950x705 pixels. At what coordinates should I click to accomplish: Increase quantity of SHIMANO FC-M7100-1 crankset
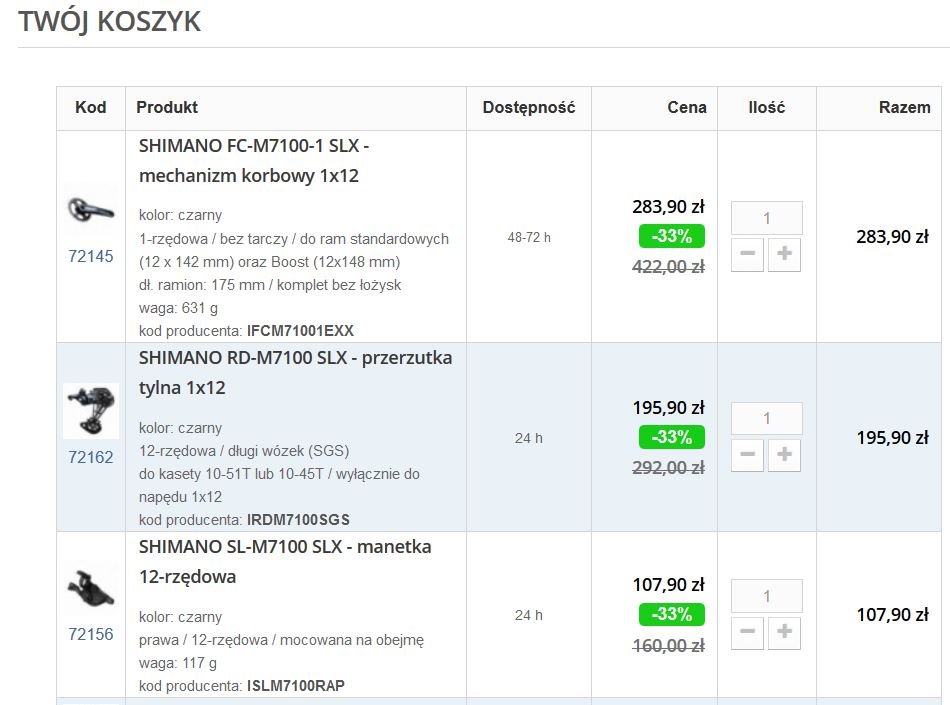coord(784,254)
